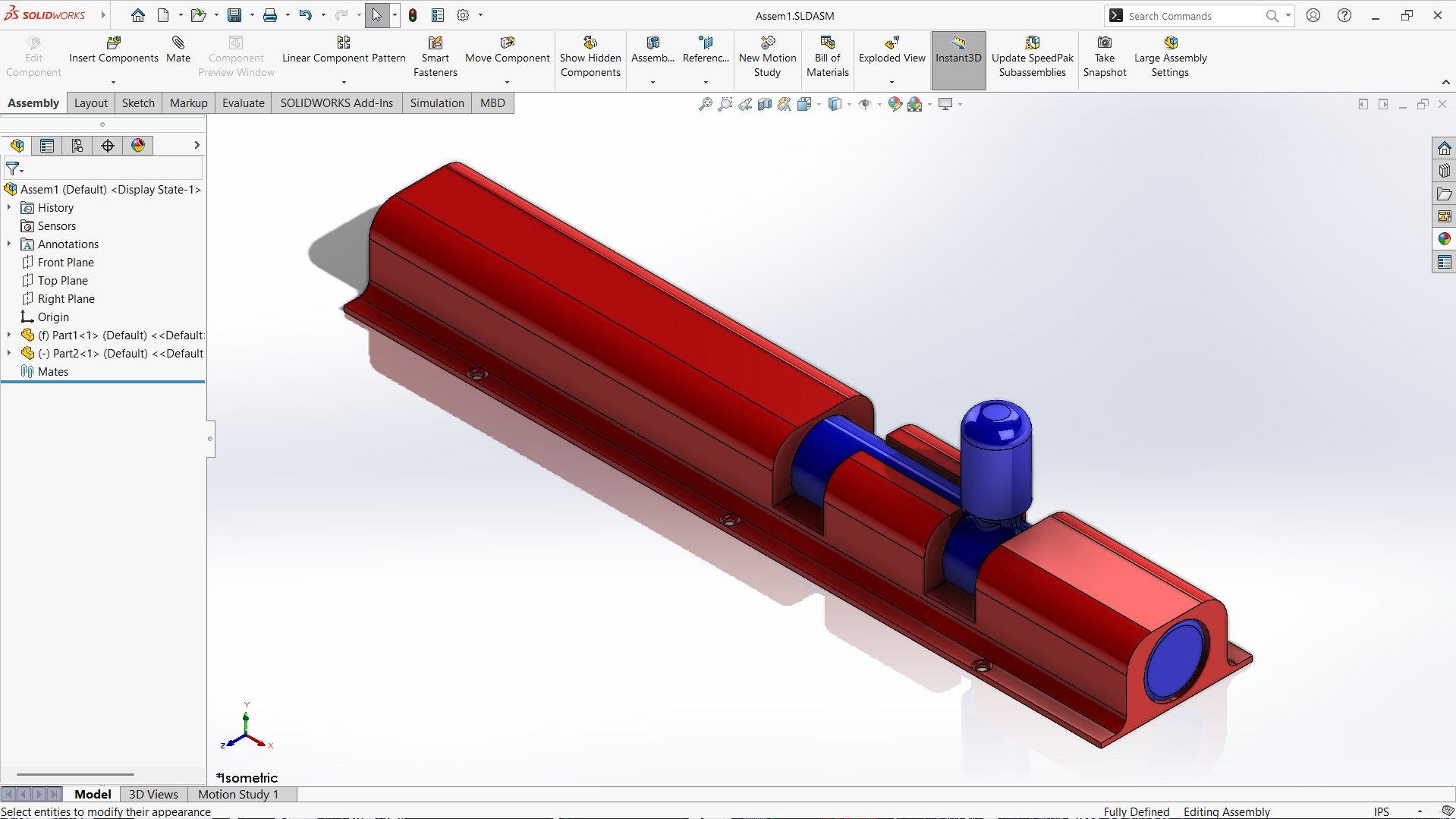Image resolution: width=1456 pixels, height=819 pixels.
Task: Open the ConfigurationManager tab icon
Action: [77, 146]
